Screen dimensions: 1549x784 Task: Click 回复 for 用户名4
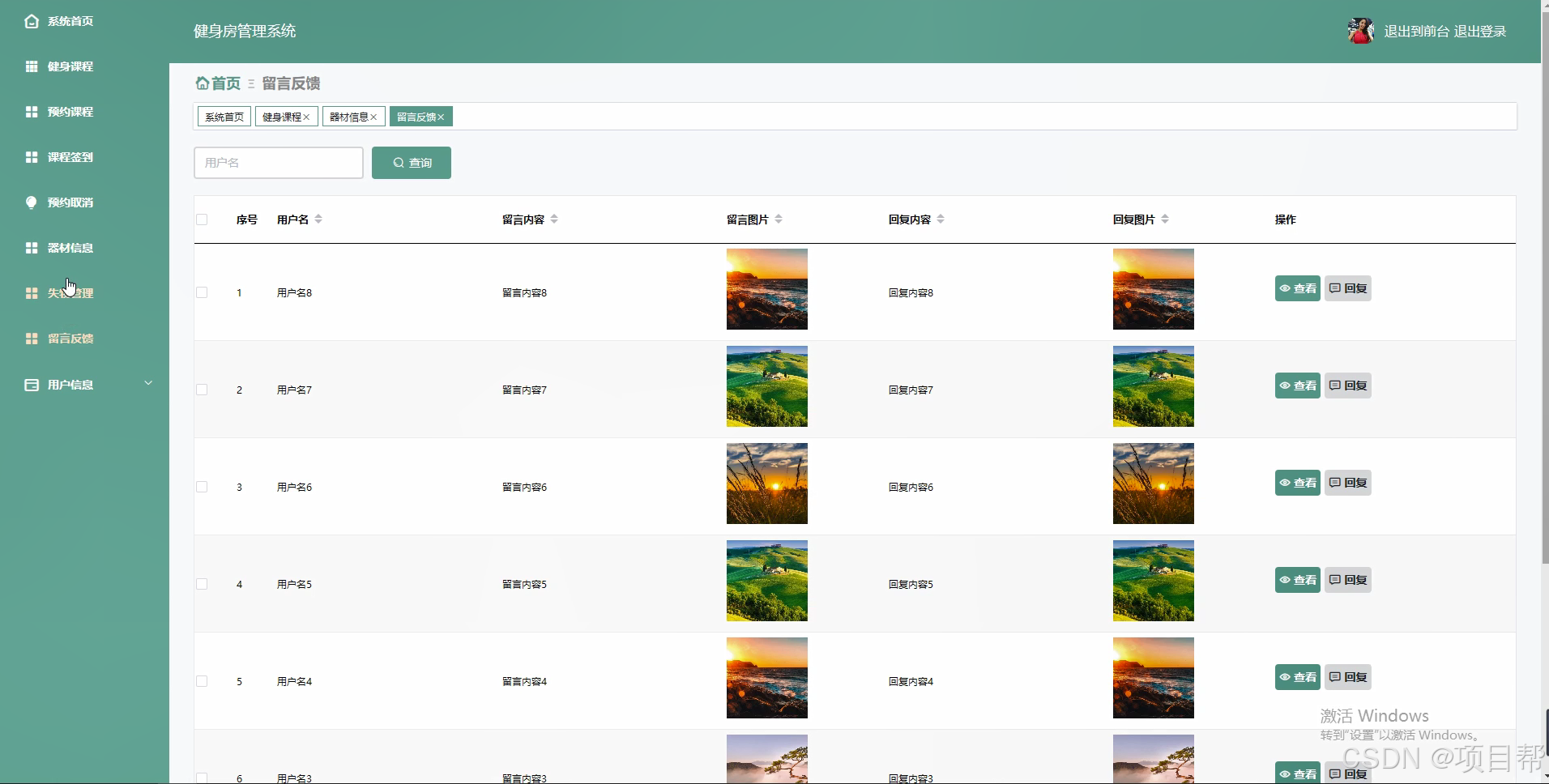pyautogui.click(x=1348, y=677)
